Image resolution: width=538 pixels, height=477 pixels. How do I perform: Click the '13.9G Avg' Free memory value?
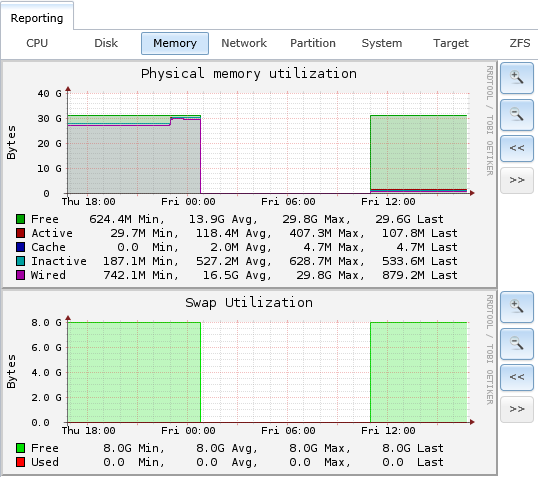point(223,219)
